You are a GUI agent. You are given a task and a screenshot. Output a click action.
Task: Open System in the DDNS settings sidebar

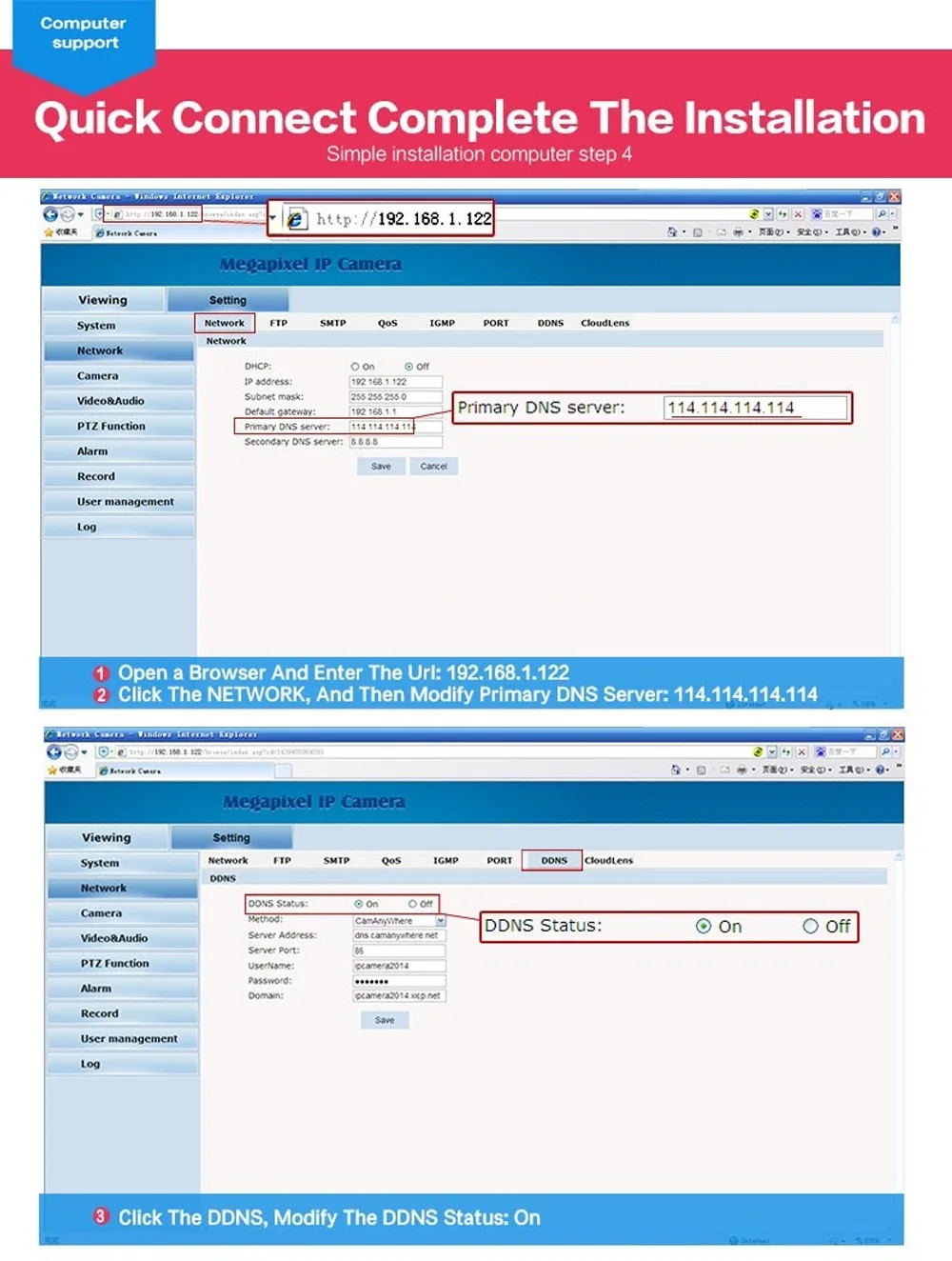[123, 863]
